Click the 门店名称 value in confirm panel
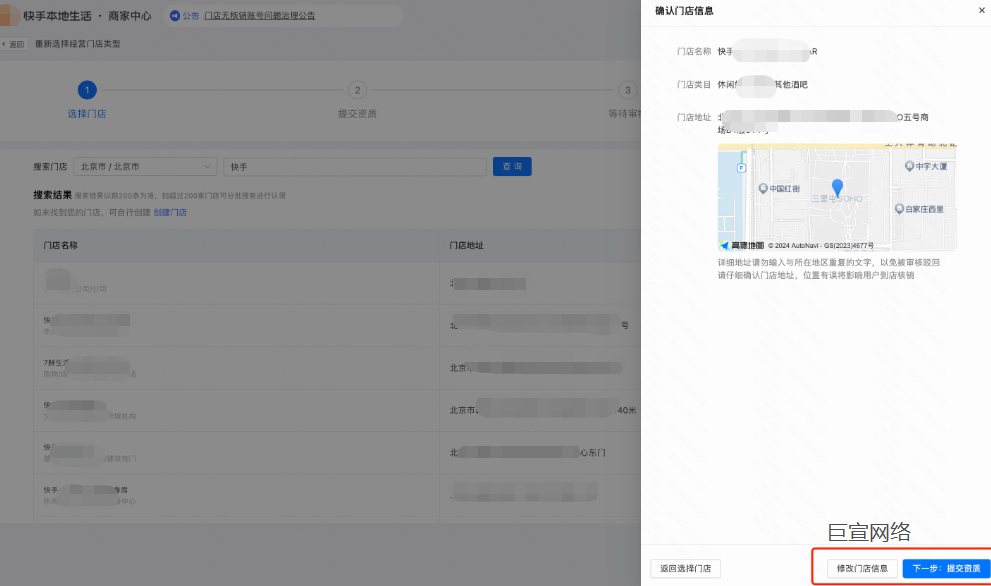991x586 pixels. point(767,51)
